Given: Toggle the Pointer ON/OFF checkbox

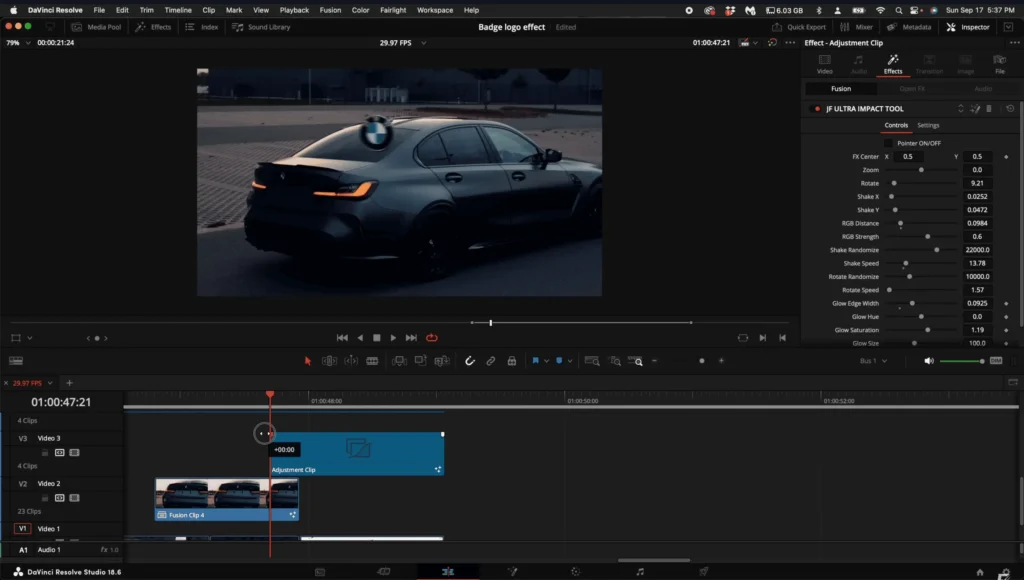Looking at the screenshot, I should [889, 141].
